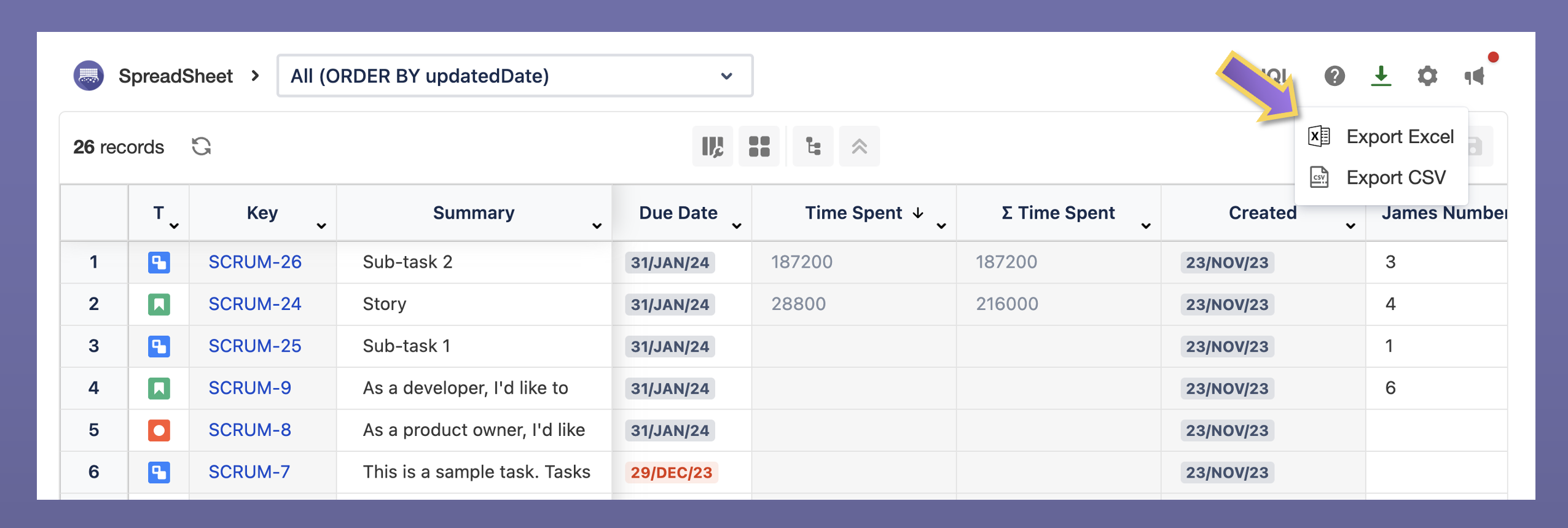1568x528 pixels.
Task: Open the announcements megaphone icon
Action: pos(1474,76)
